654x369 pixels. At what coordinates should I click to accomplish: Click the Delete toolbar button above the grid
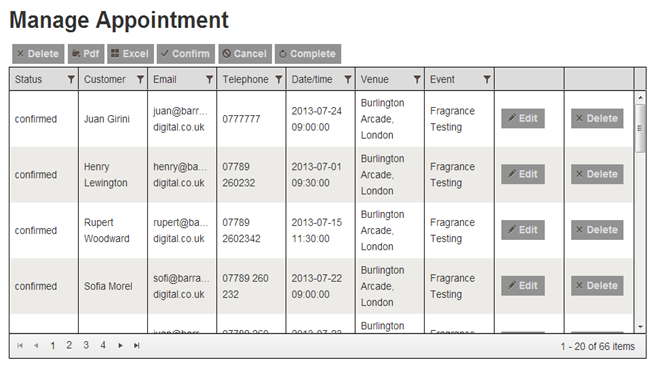tap(38, 54)
